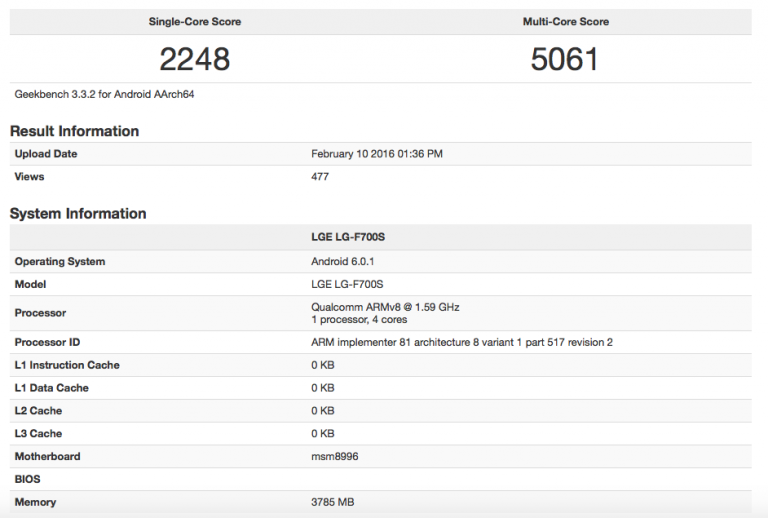Select the 3785 MB memory value
The image size is (768, 518).
pyautogui.click(x=332, y=502)
